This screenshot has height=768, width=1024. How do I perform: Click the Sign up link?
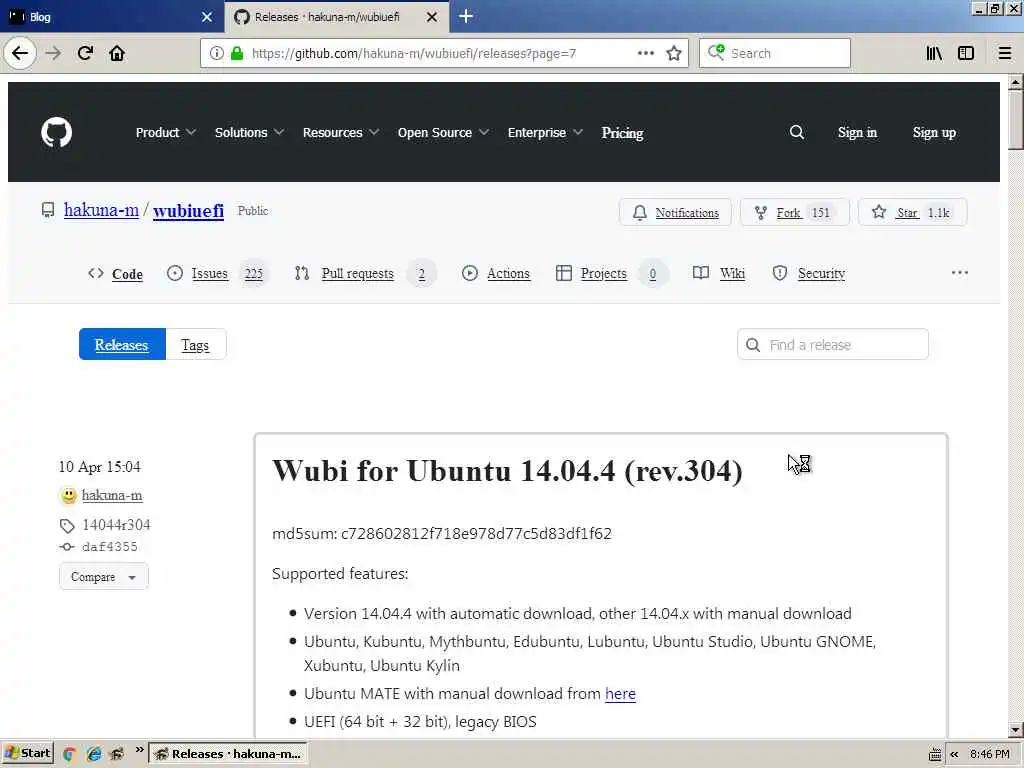(934, 133)
